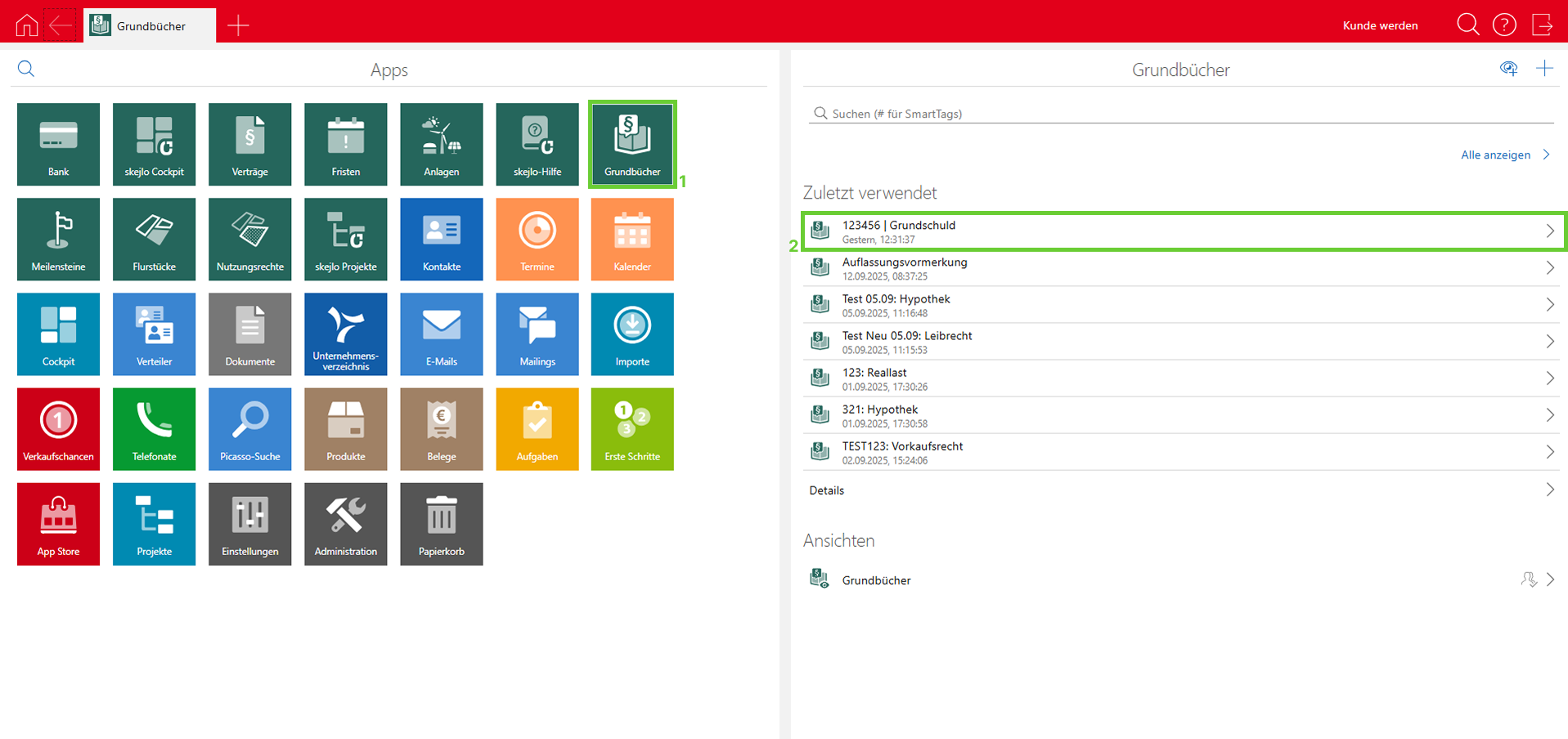Open the Administration tools tile
This screenshot has width=1568, height=739.
click(x=345, y=523)
